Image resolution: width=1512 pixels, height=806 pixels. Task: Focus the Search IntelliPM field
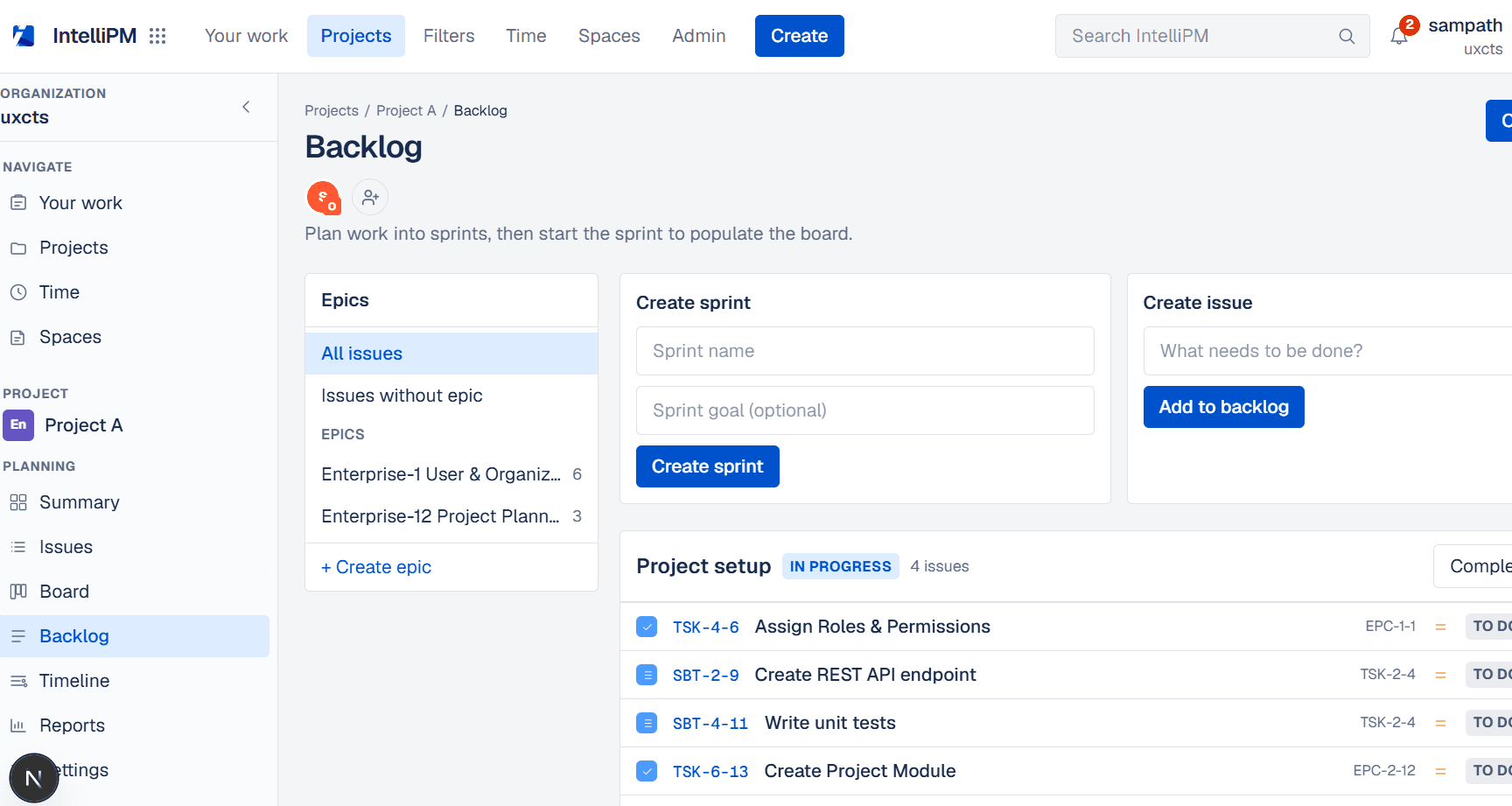point(1213,36)
